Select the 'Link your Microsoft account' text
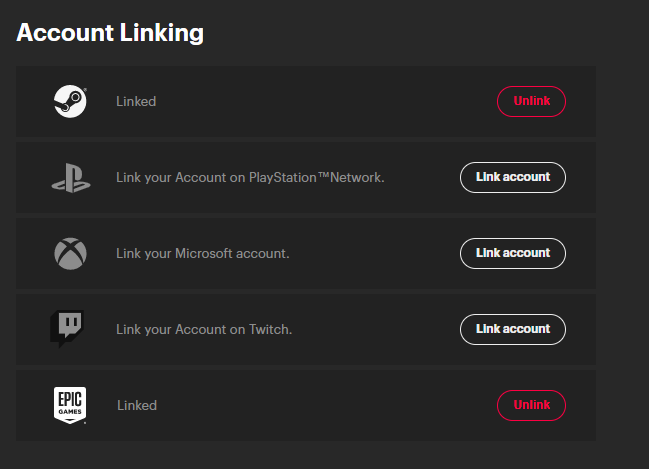The image size is (649, 469). coord(202,254)
